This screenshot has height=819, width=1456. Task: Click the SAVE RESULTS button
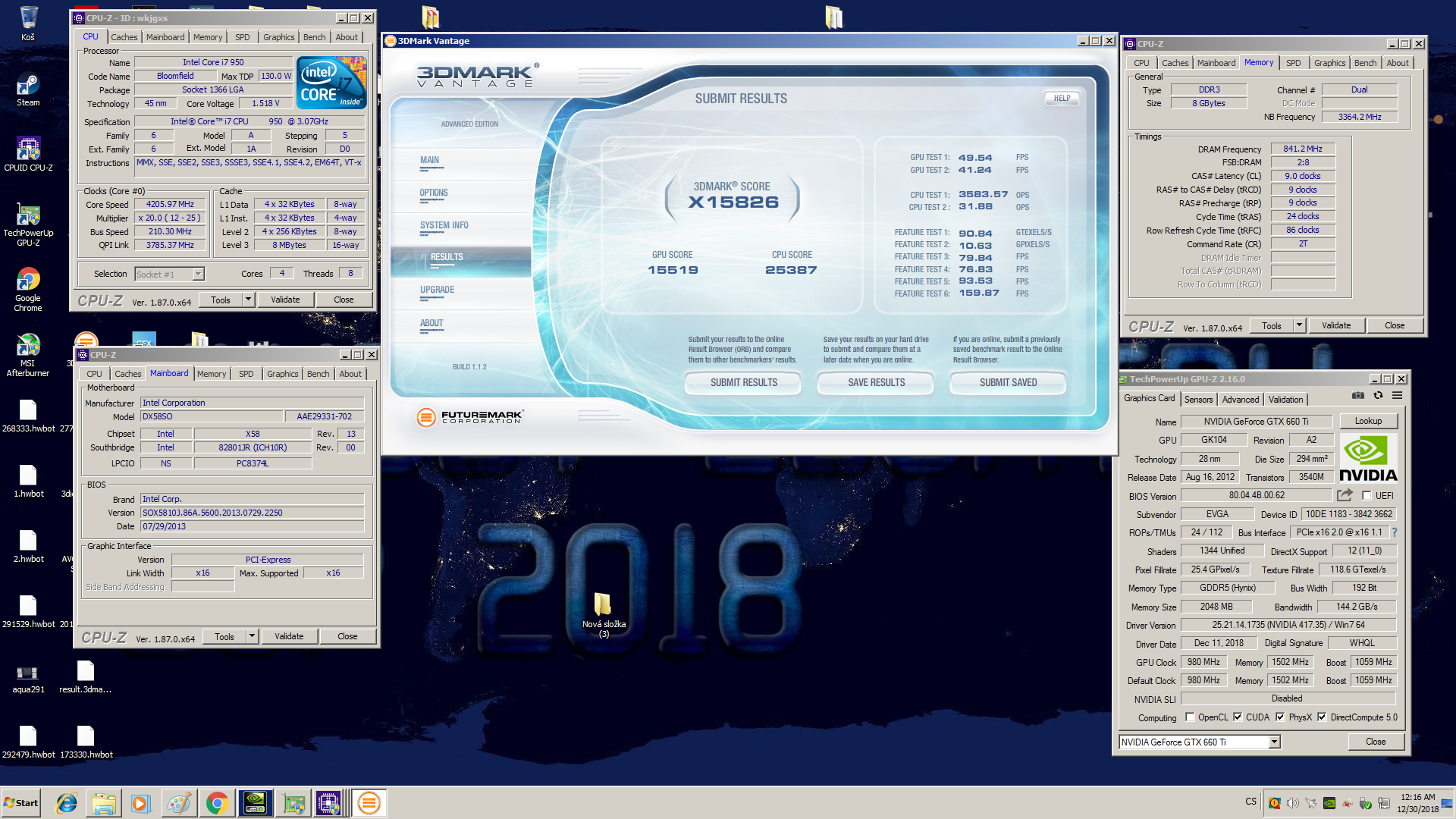pyautogui.click(x=876, y=382)
